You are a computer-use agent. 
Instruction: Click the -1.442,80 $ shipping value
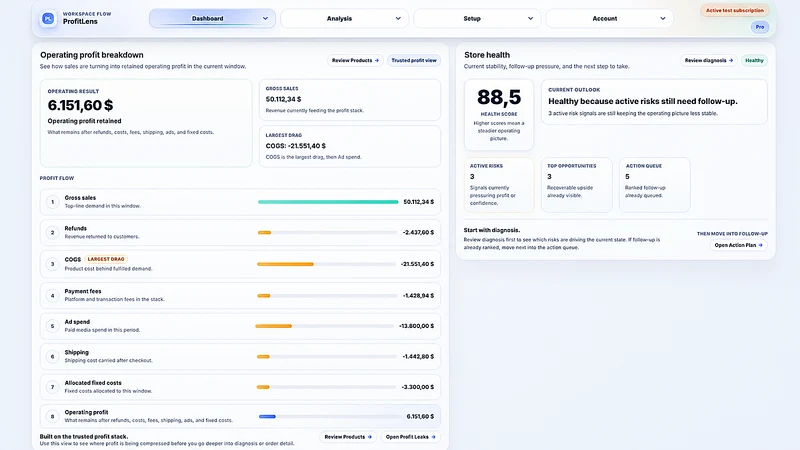[418, 357]
